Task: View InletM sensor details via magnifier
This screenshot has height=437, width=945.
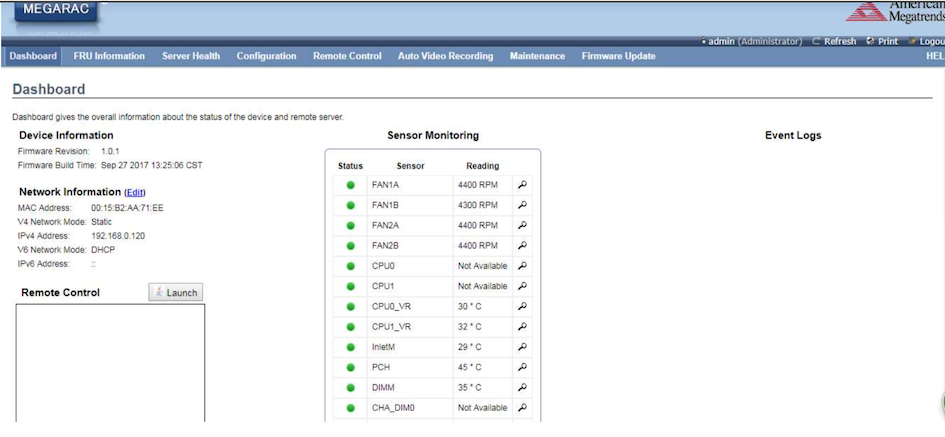Action: pyautogui.click(x=521, y=347)
